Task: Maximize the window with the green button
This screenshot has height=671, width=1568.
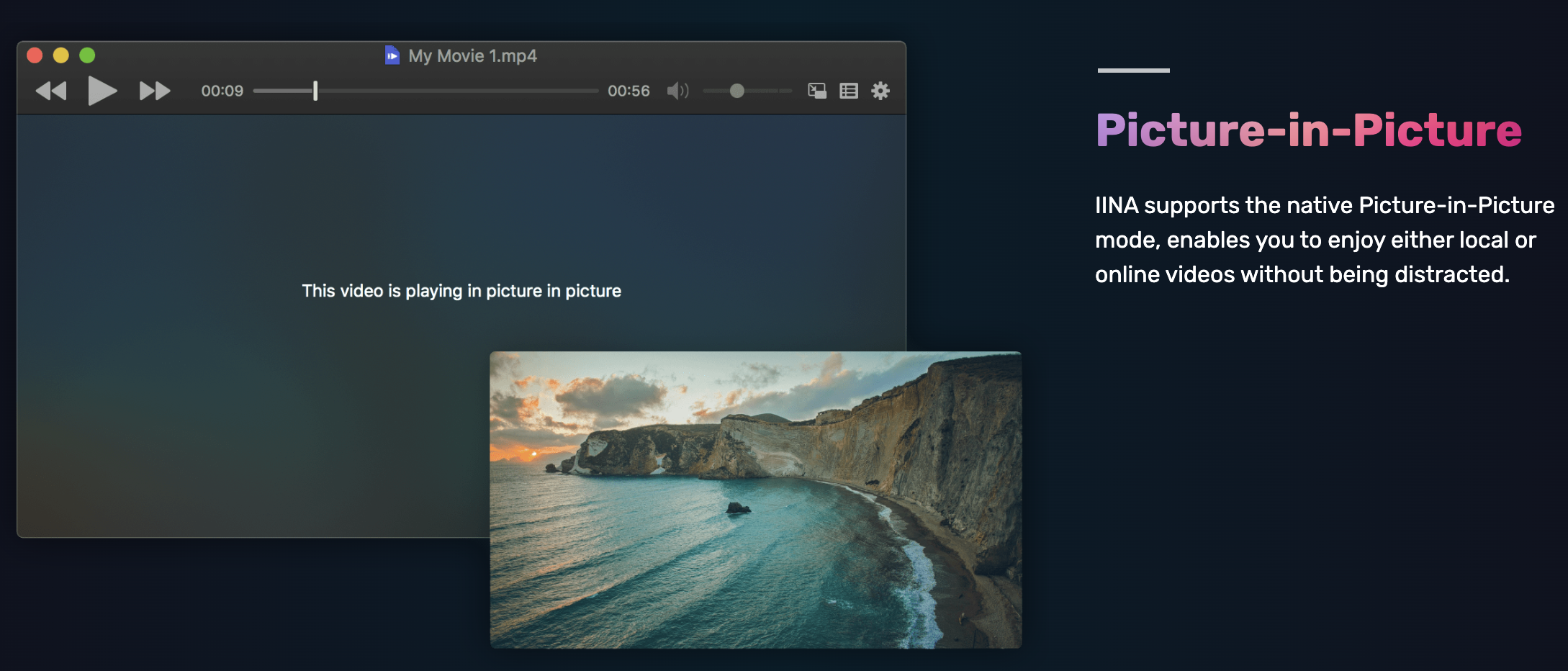Action: [x=87, y=55]
